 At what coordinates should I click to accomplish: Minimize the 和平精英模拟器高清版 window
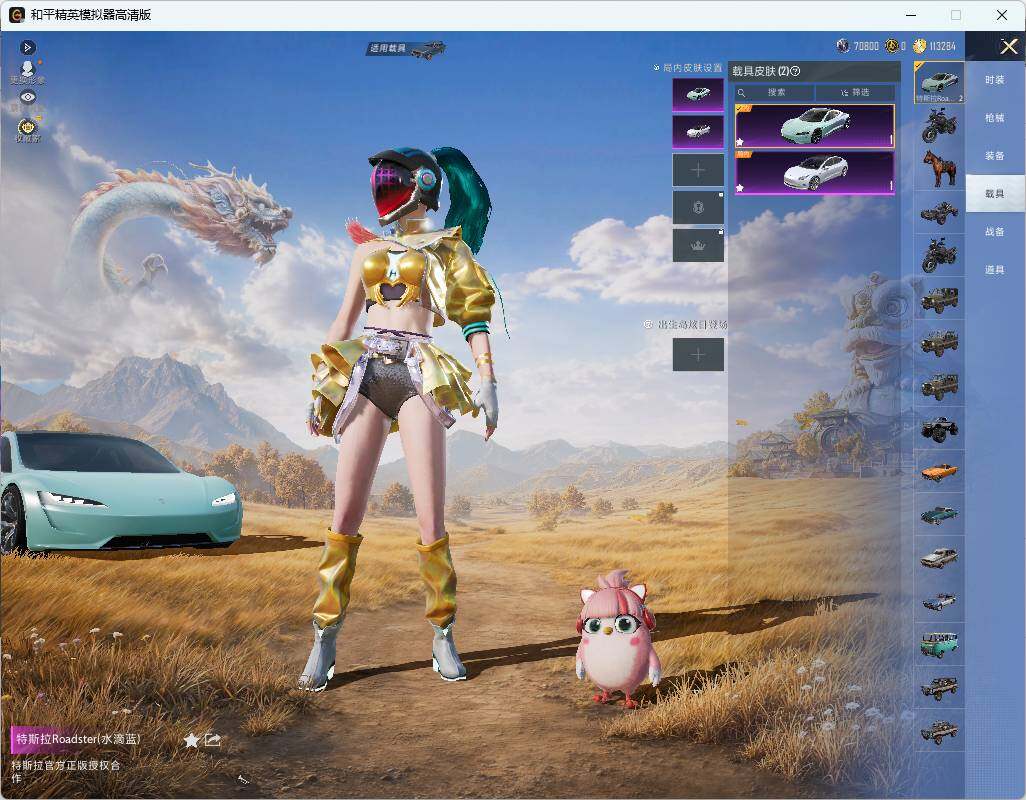click(911, 15)
